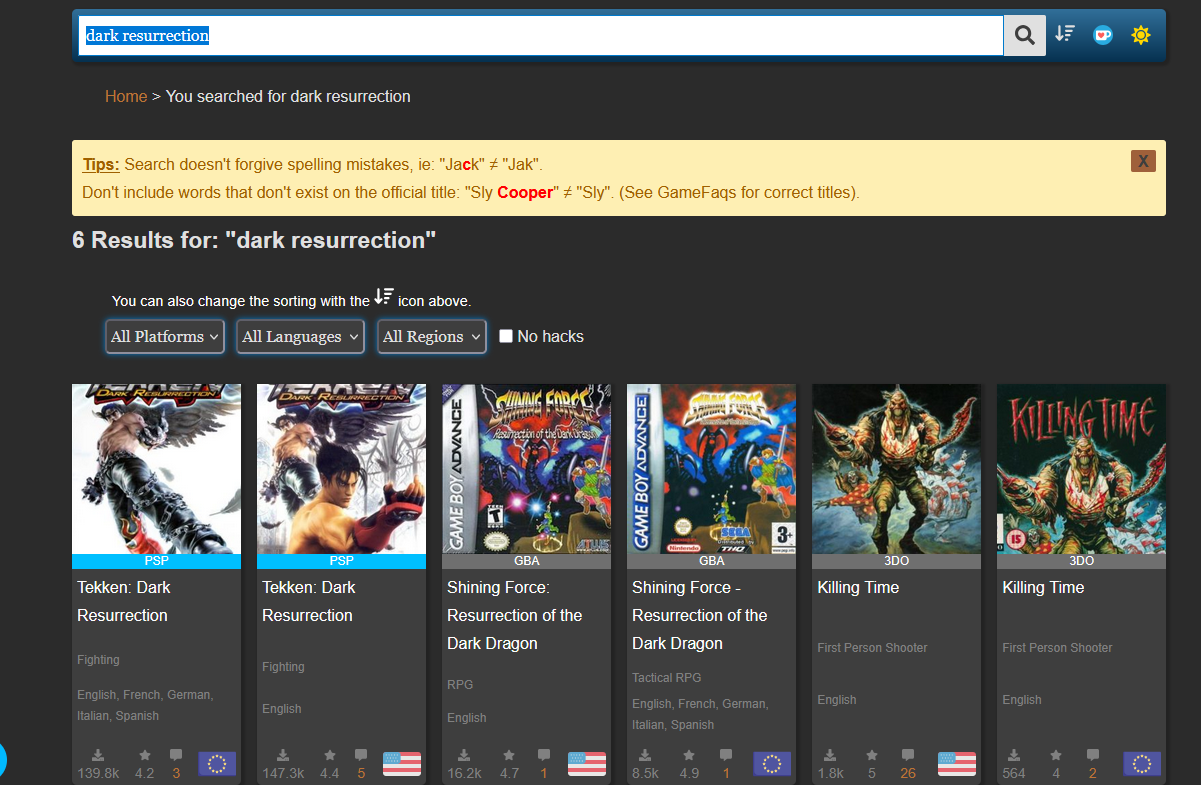Click download icon above 147.3k
Viewport: 1201px width, 785px height.
coord(283,755)
